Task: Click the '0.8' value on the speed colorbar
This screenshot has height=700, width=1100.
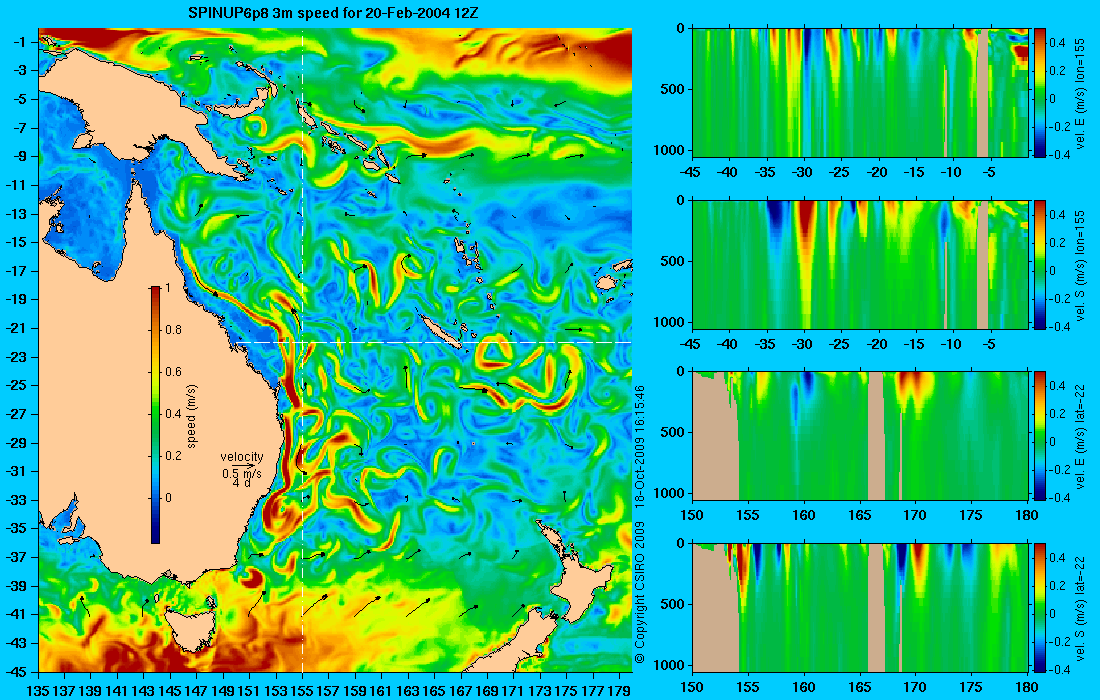Action: 173,330
